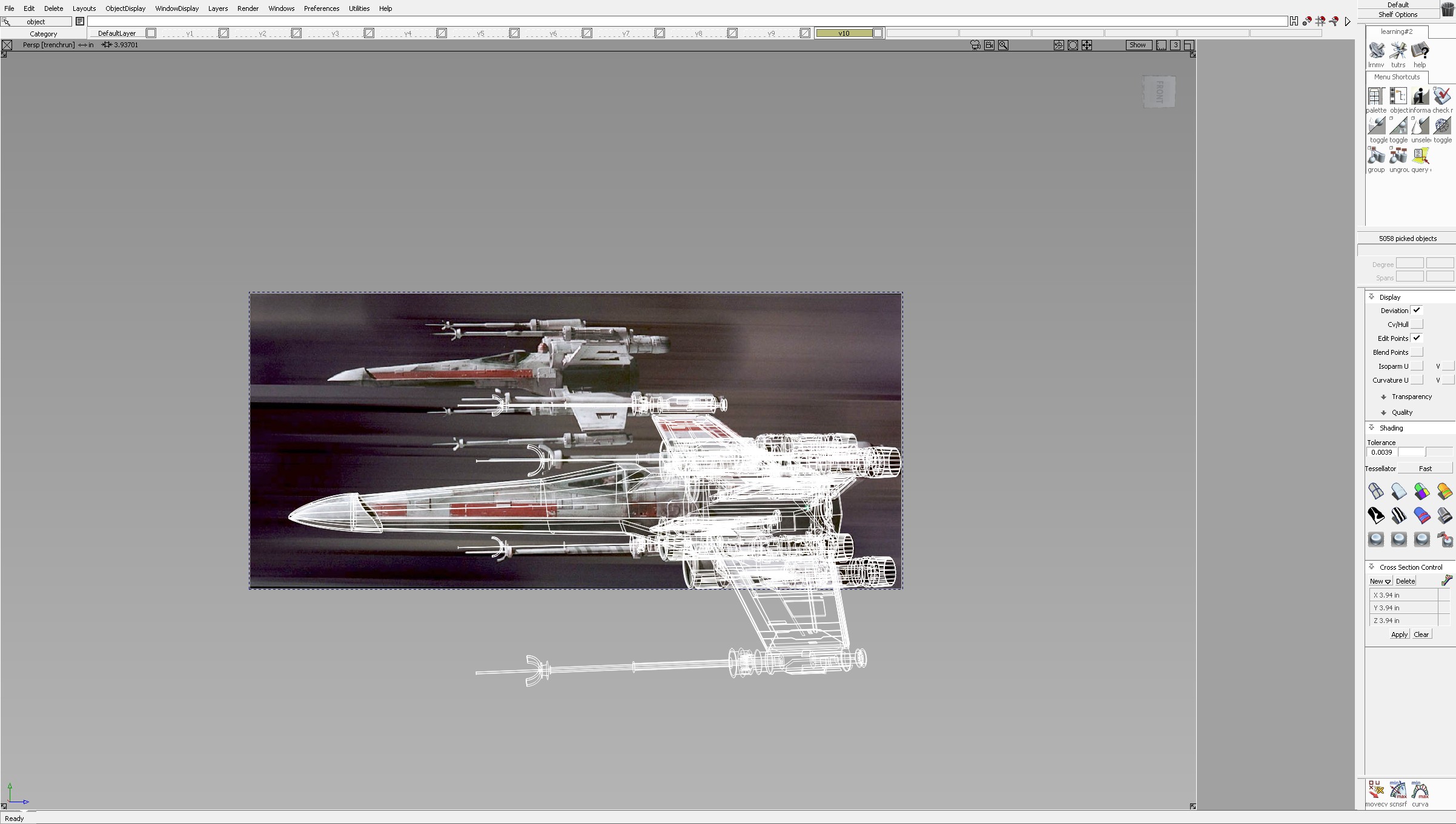
Task: Toggle grid snap magnet icon
Action: (1320, 21)
